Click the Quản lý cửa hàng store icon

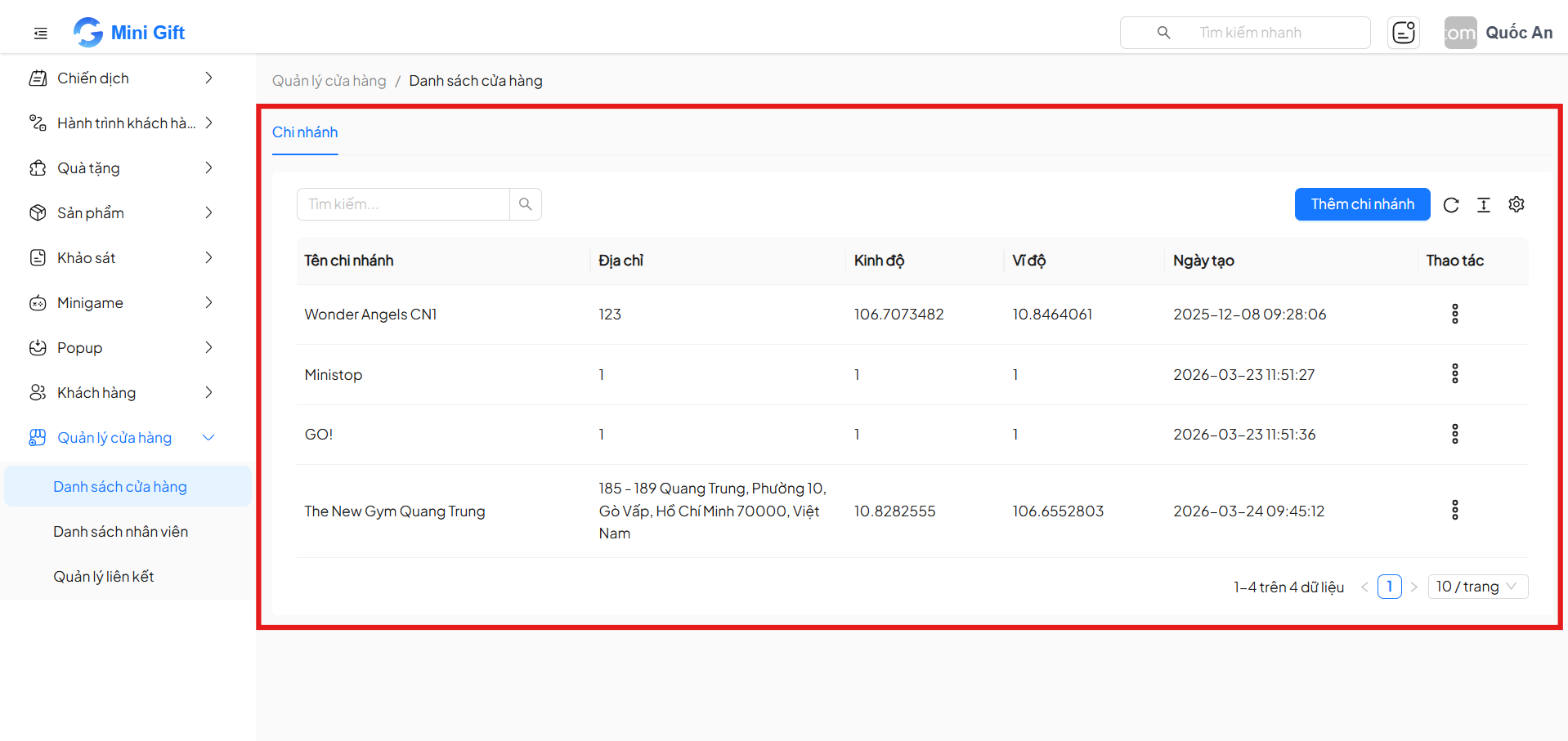click(38, 438)
